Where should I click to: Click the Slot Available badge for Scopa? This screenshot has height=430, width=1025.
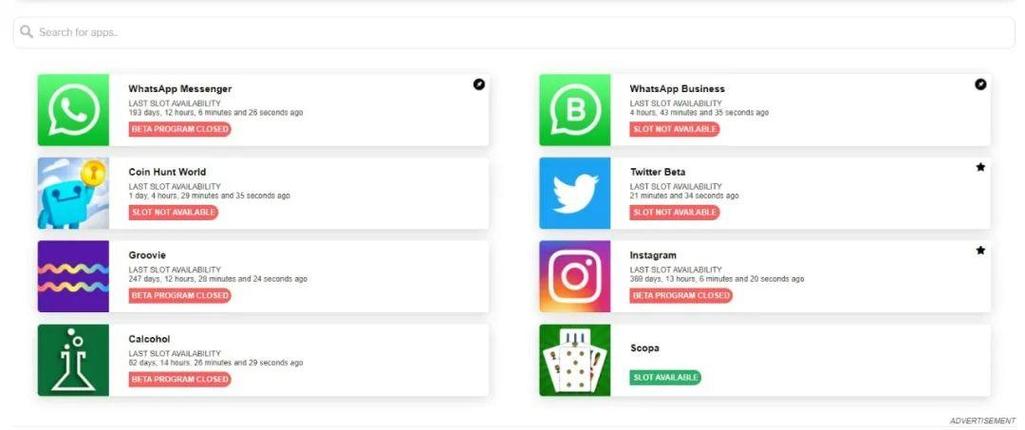point(665,377)
